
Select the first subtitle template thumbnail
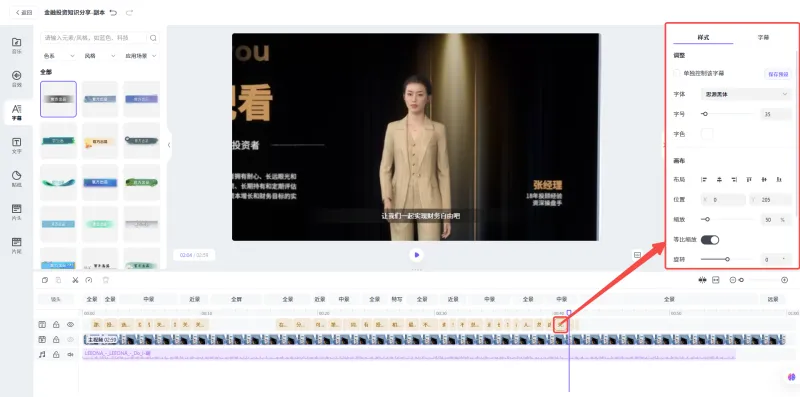(x=58, y=99)
